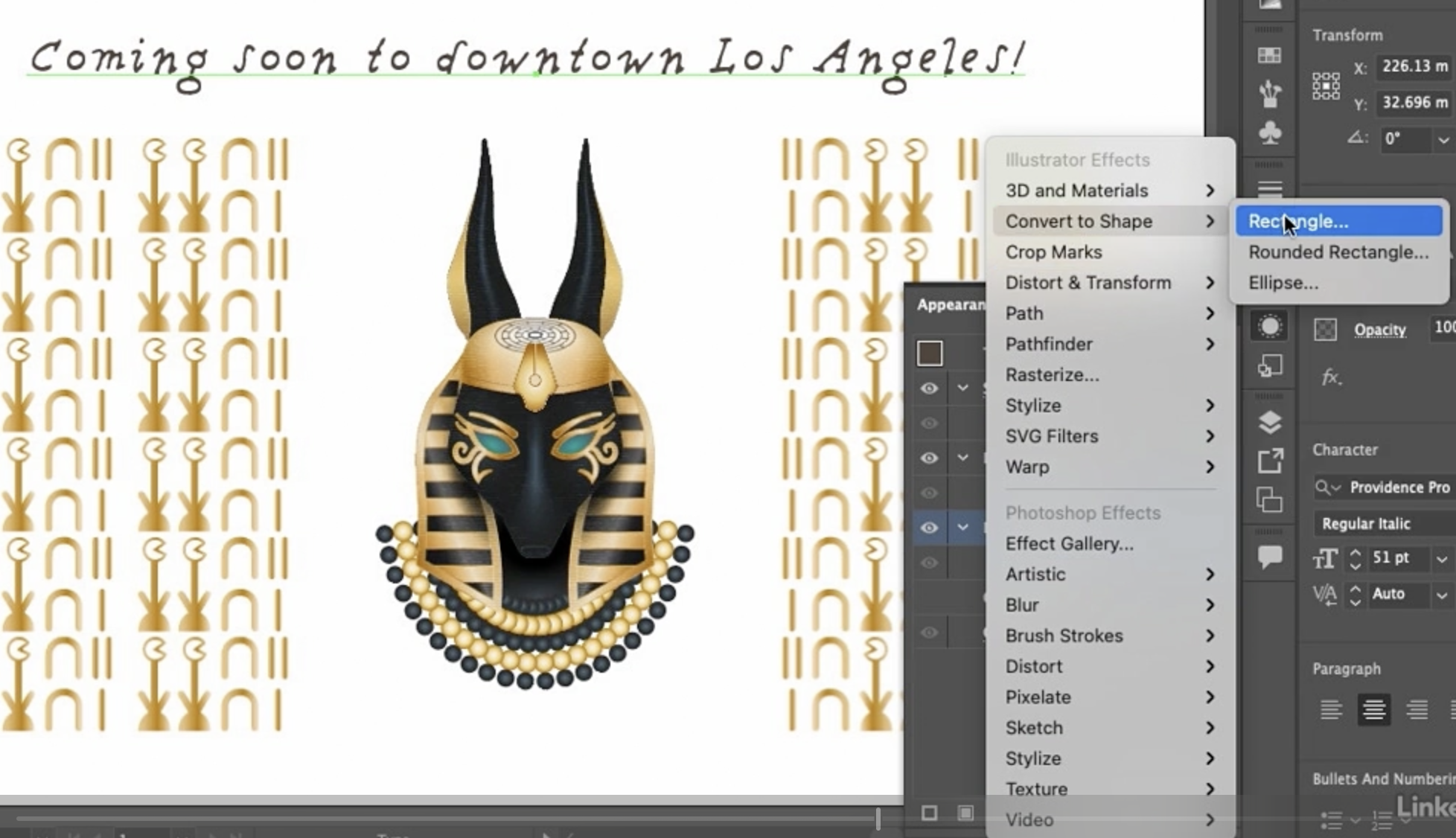Open the Artboards panel icon

pos(1269,499)
